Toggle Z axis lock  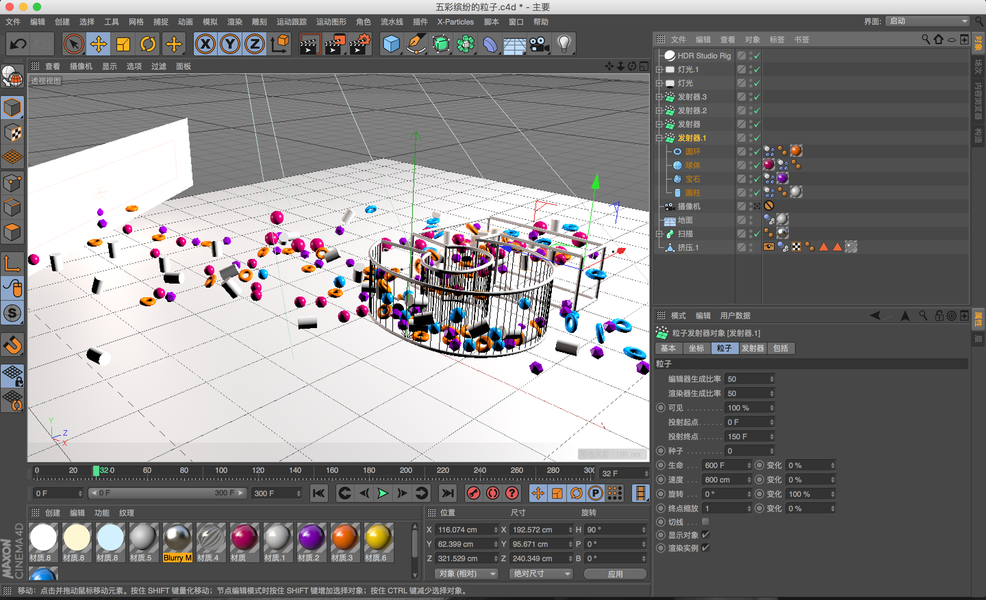(255, 44)
